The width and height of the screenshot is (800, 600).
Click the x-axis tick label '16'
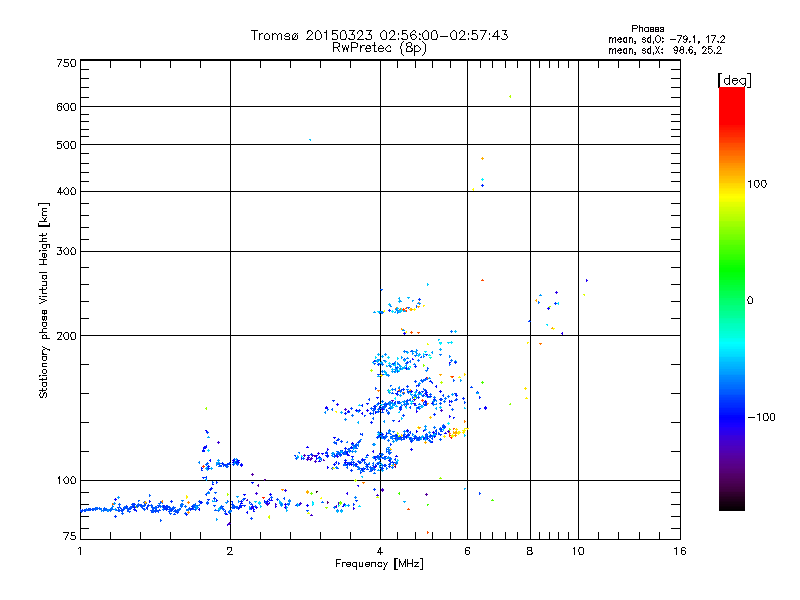(x=680, y=551)
